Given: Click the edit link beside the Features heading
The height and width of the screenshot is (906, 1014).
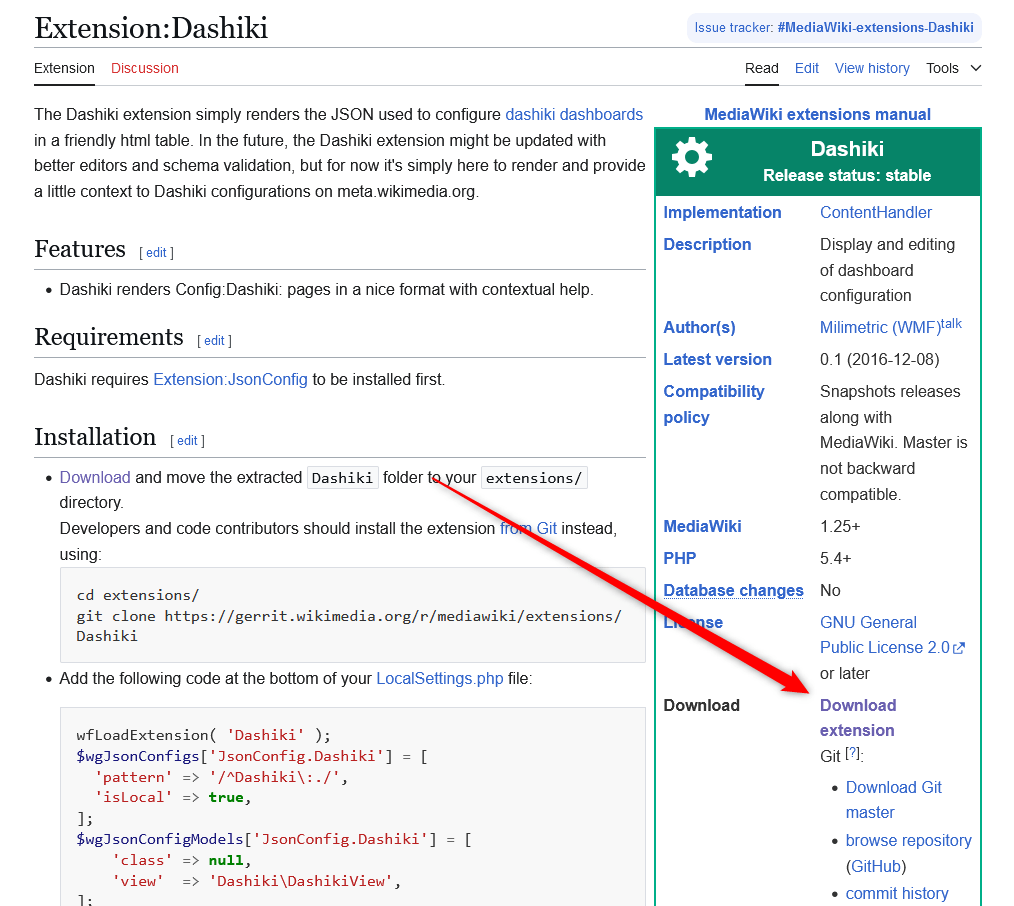Looking at the screenshot, I should coord(156,253).
